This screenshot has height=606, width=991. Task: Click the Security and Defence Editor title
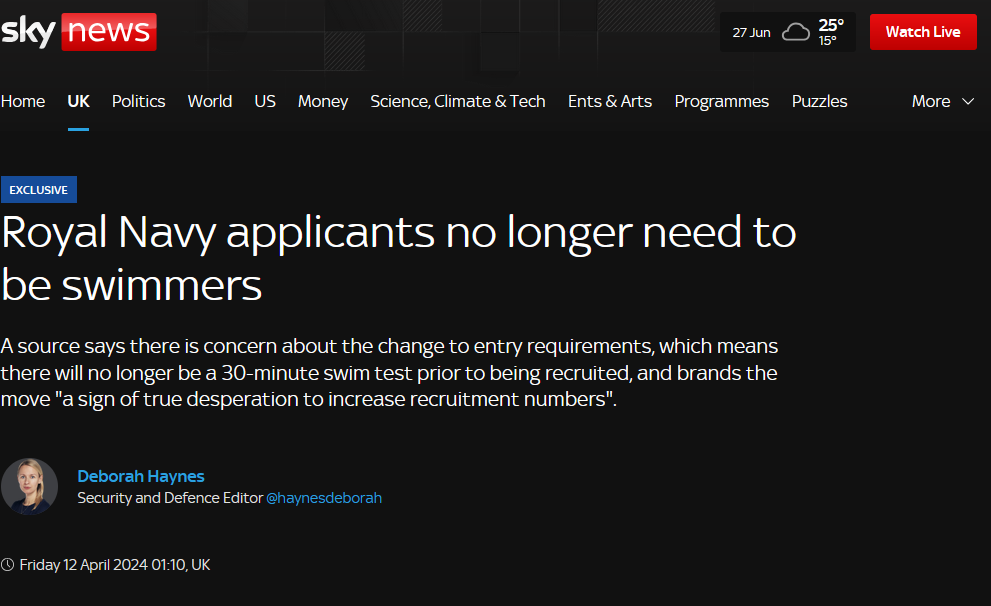170,498
